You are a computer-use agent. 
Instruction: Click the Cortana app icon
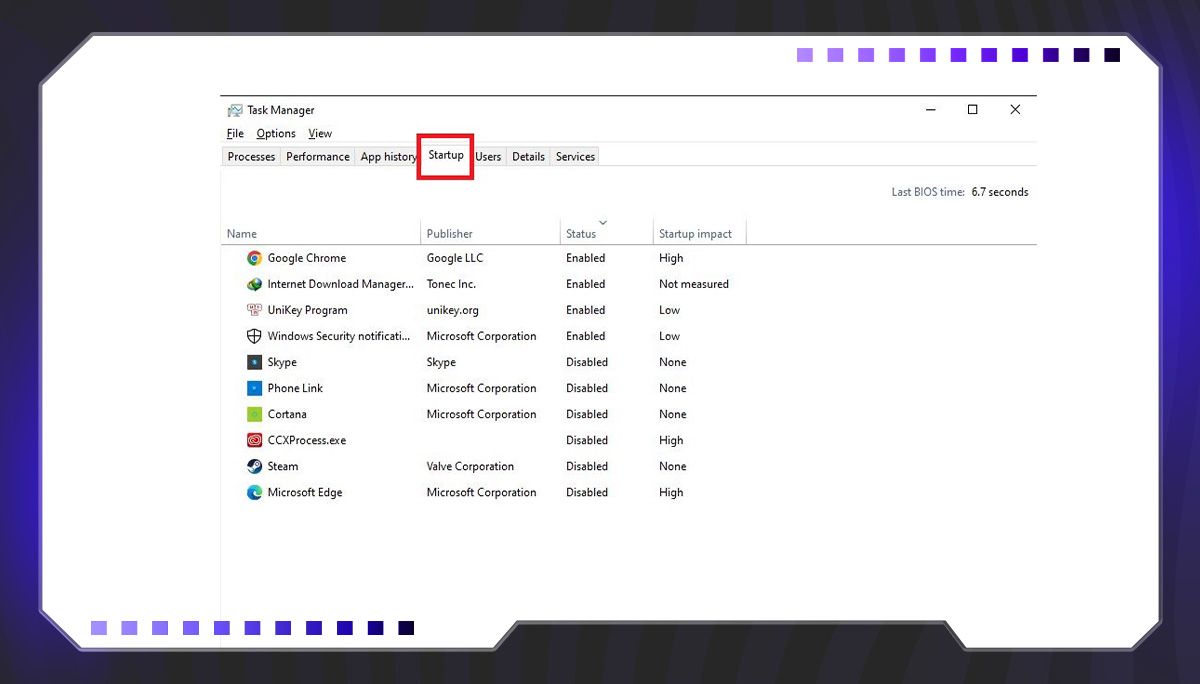point(254,414)
